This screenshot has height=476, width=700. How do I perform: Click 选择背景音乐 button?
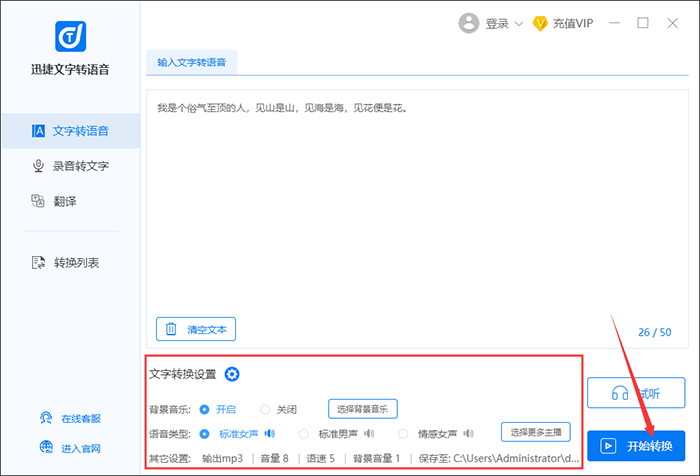coord(362,409)
